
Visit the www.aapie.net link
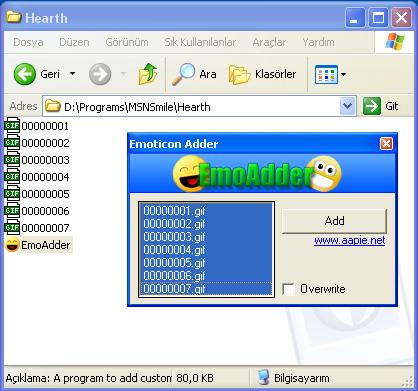[350, 240]
